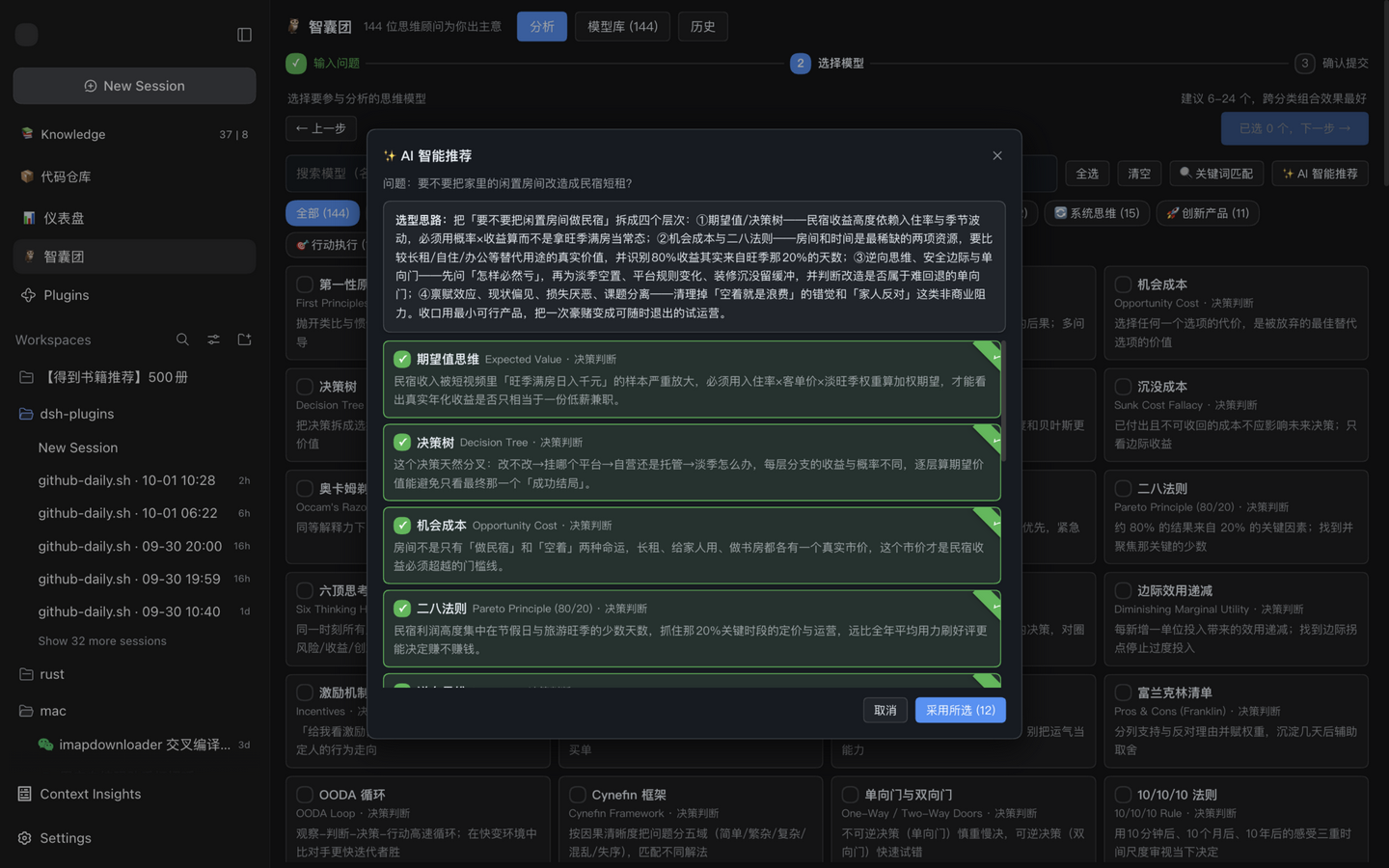The height and width of the screenshot is (868, 1389).
Task: Check the 富兰克林清单 model card checkbox
Action: click(x=1123, y=693)
